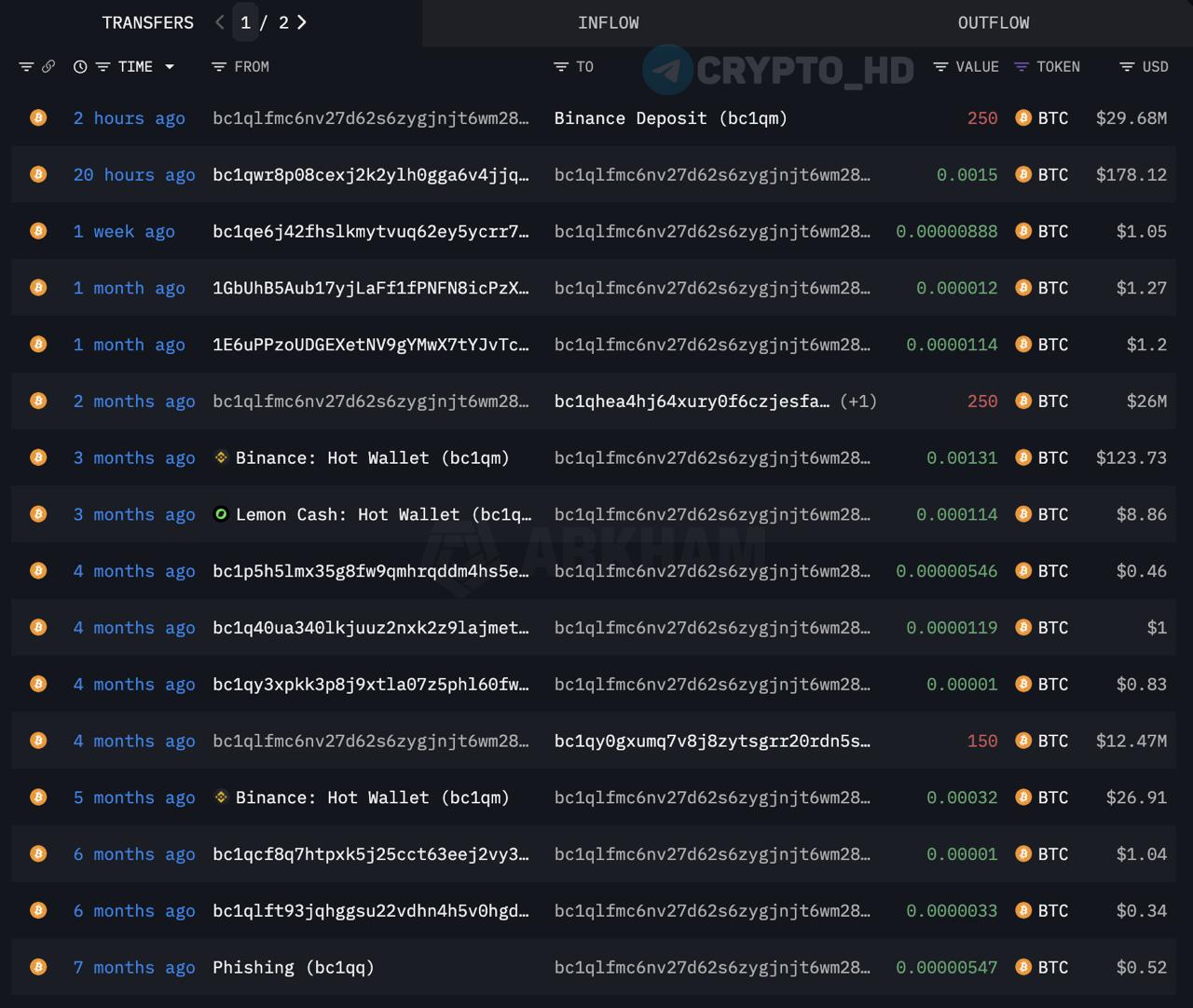Open the VALUE column filter icon
The height and width of the screenshot is (1008, 1193).
940,67
